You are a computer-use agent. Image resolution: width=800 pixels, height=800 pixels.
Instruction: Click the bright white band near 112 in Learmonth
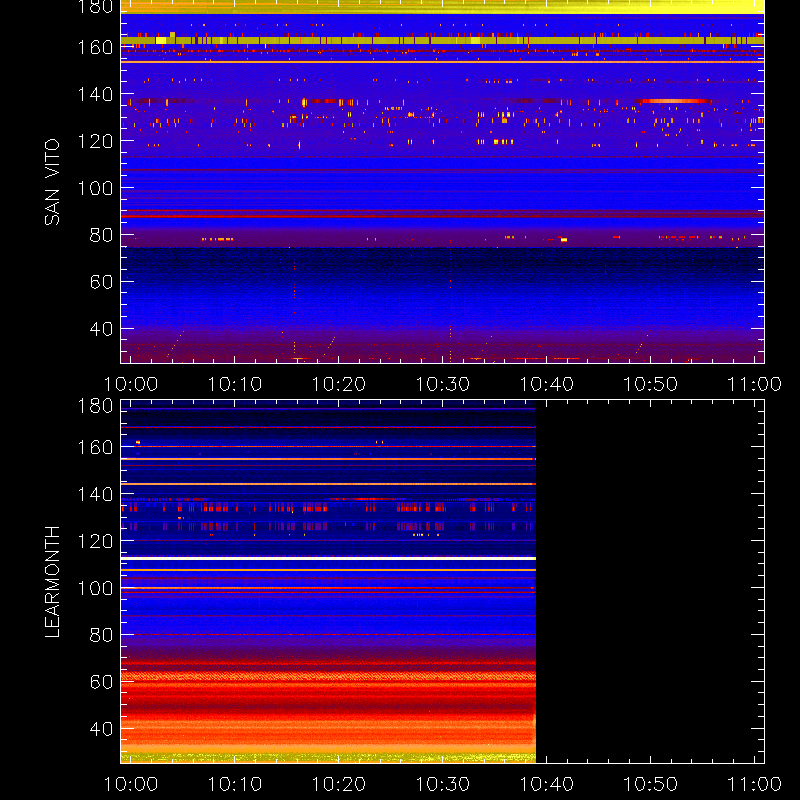tap(328, 559)
